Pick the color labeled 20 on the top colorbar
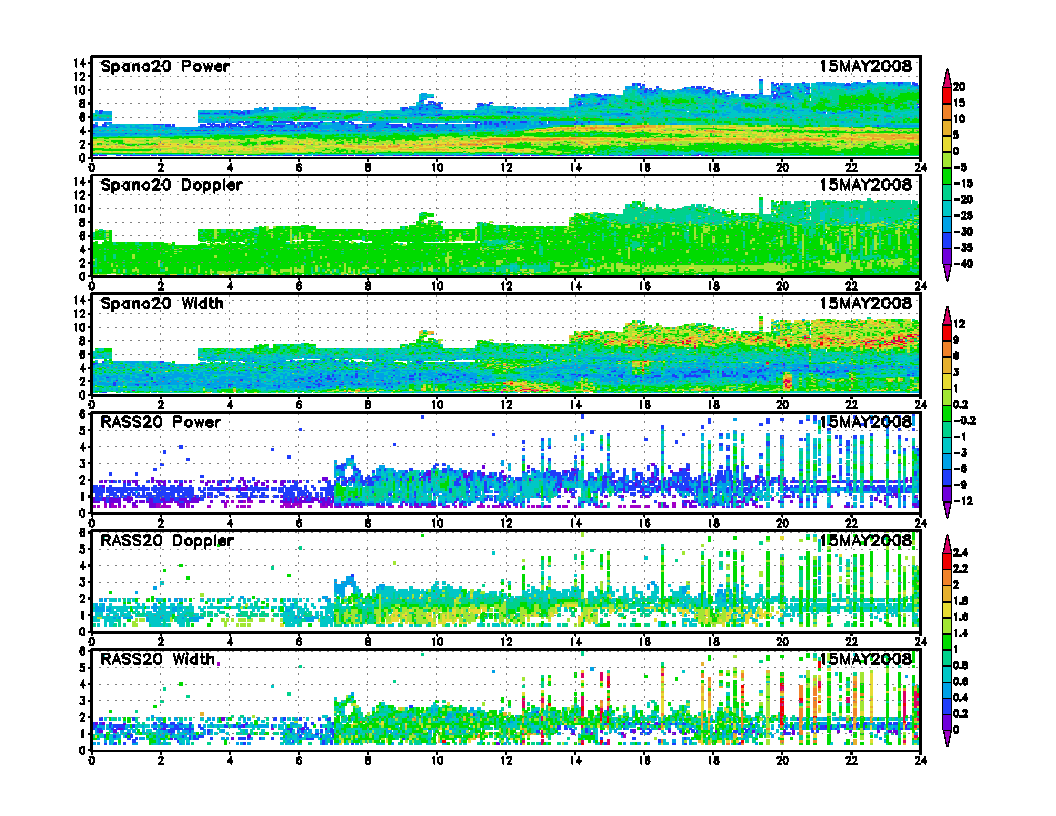This screenshot has width=1056, height=816. tap(946, 86)
